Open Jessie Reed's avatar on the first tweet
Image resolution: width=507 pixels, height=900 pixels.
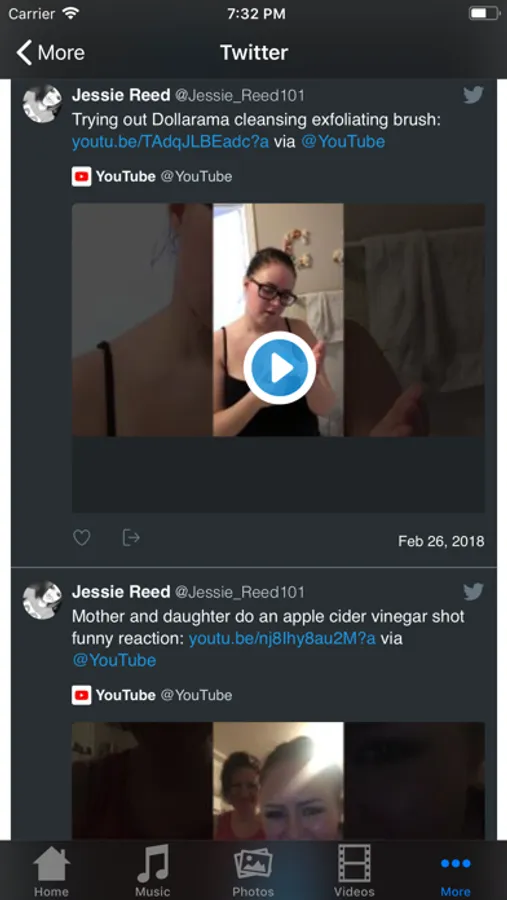(42, 103)
